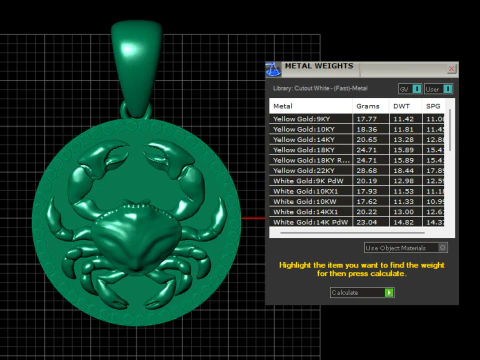Select the crab pendant medallion model

coord(137,222)
